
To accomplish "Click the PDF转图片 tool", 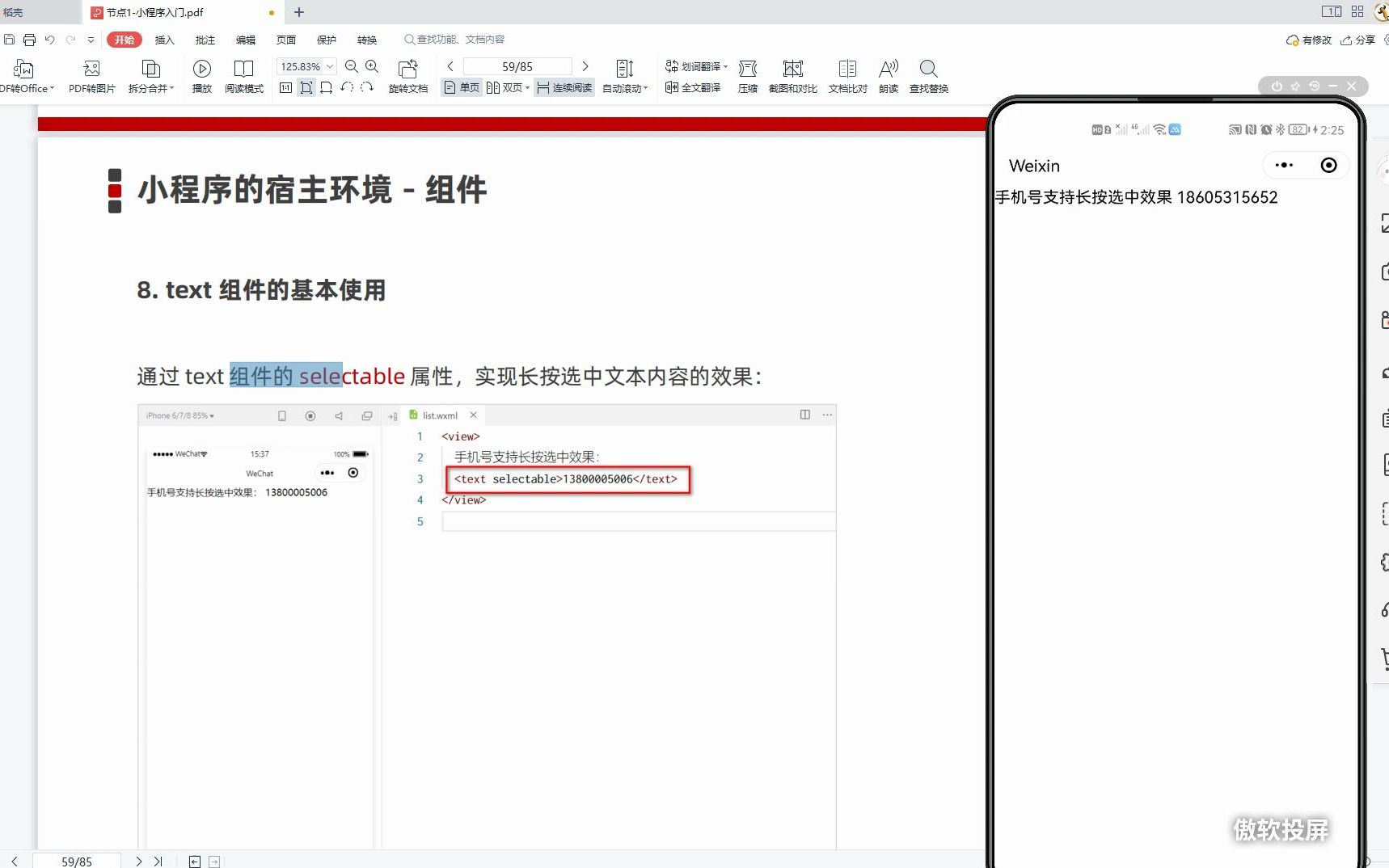I will point(92,76).
